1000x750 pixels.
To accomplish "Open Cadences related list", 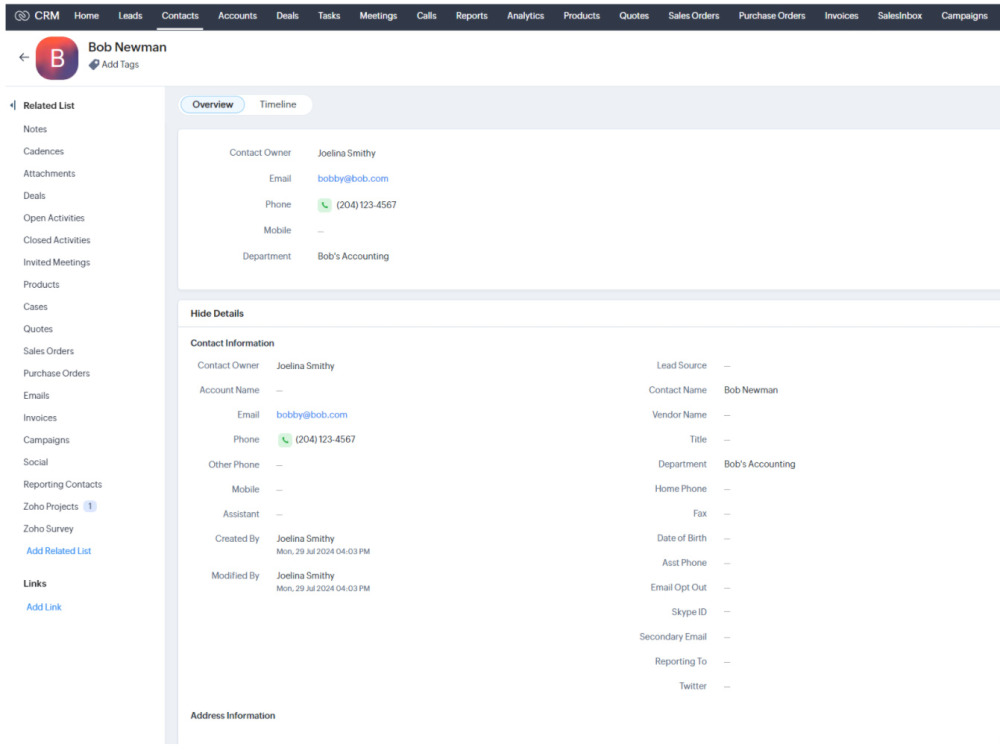I will (43, 151).
